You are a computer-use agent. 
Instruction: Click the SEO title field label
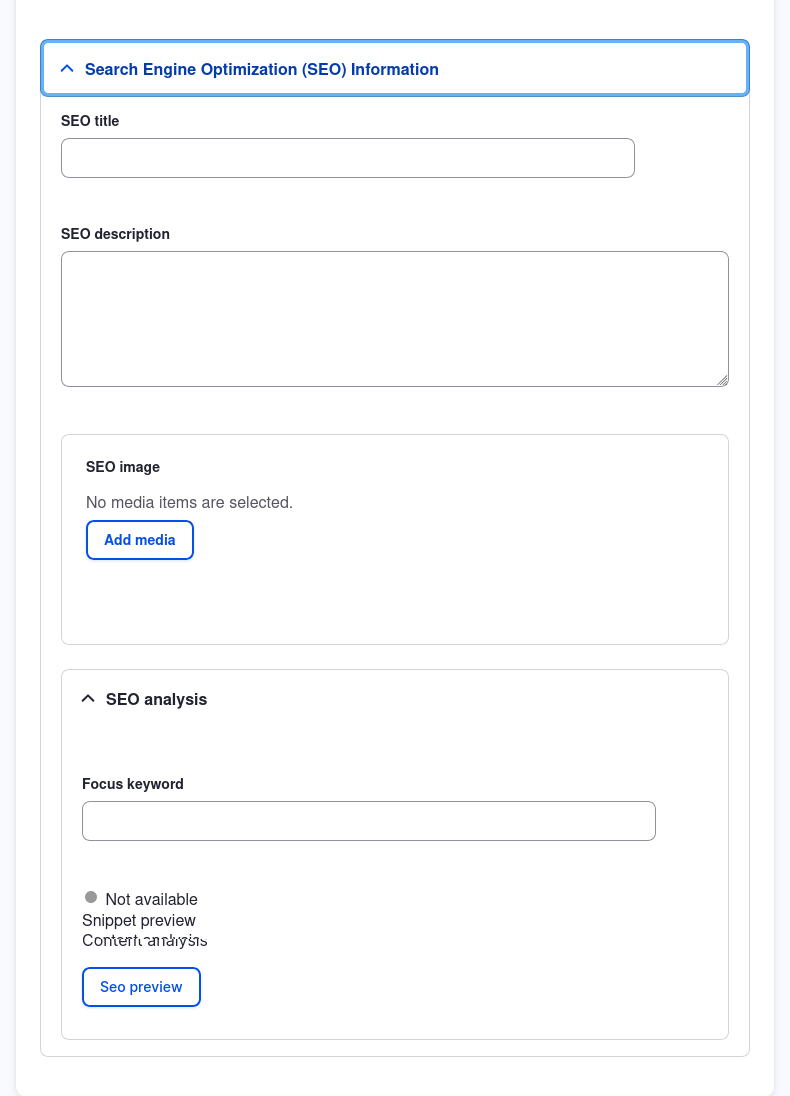(x=90, y=121)
